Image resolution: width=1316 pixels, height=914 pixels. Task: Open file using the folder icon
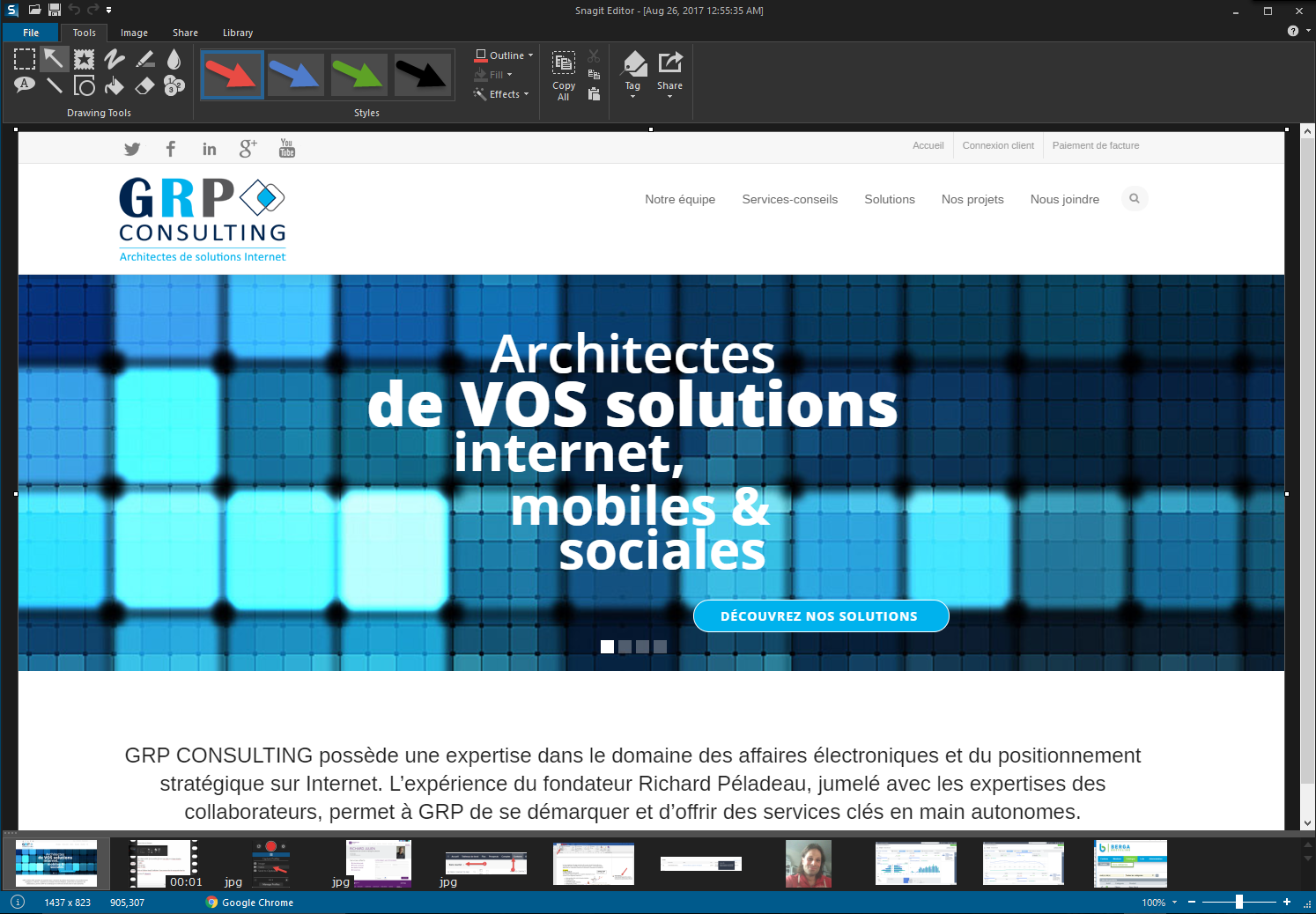(35, 10)
